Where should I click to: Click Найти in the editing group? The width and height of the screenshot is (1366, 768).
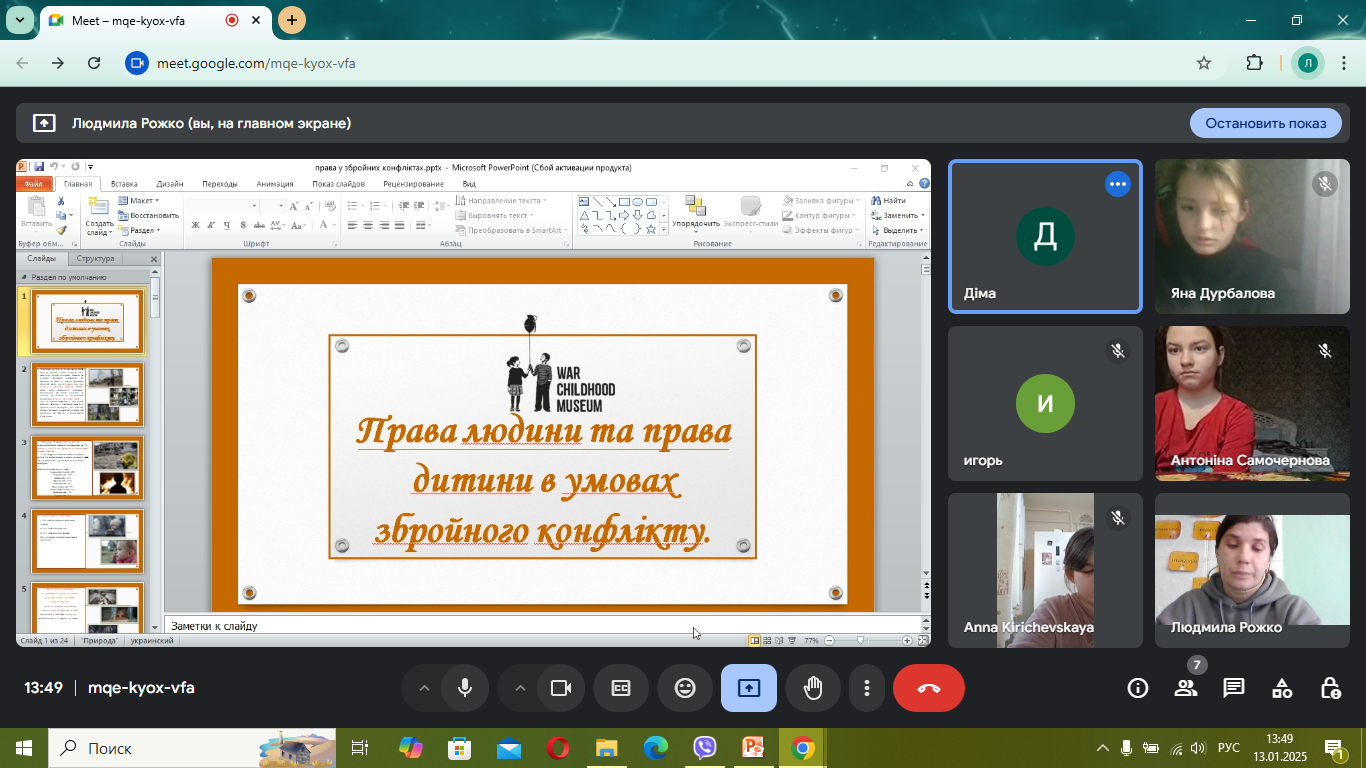click(888, 201)
